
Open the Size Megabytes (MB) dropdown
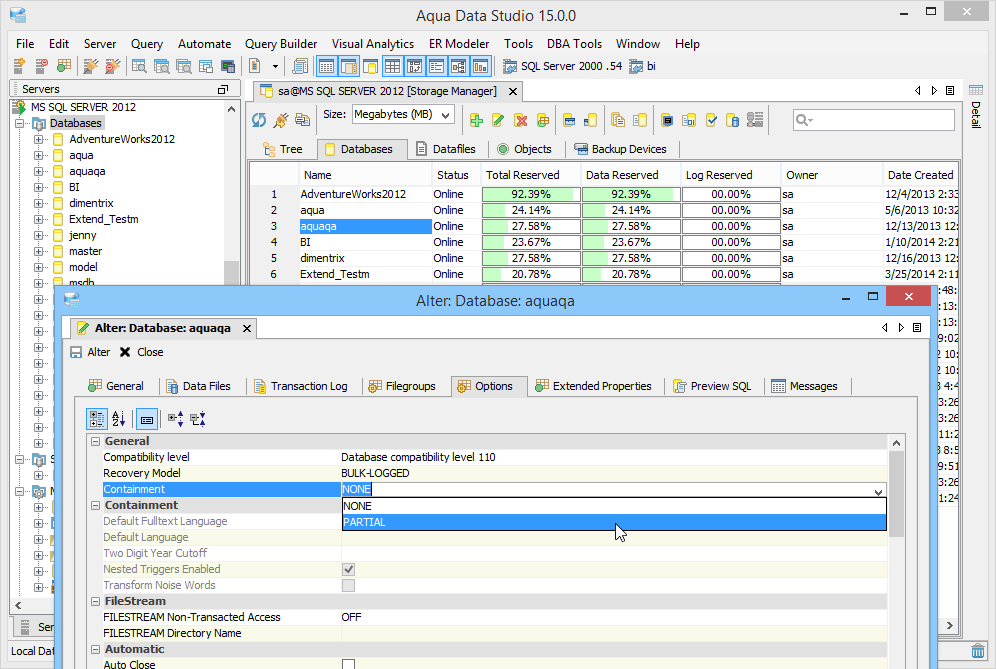pyautogui.click(x=403, y=115)
